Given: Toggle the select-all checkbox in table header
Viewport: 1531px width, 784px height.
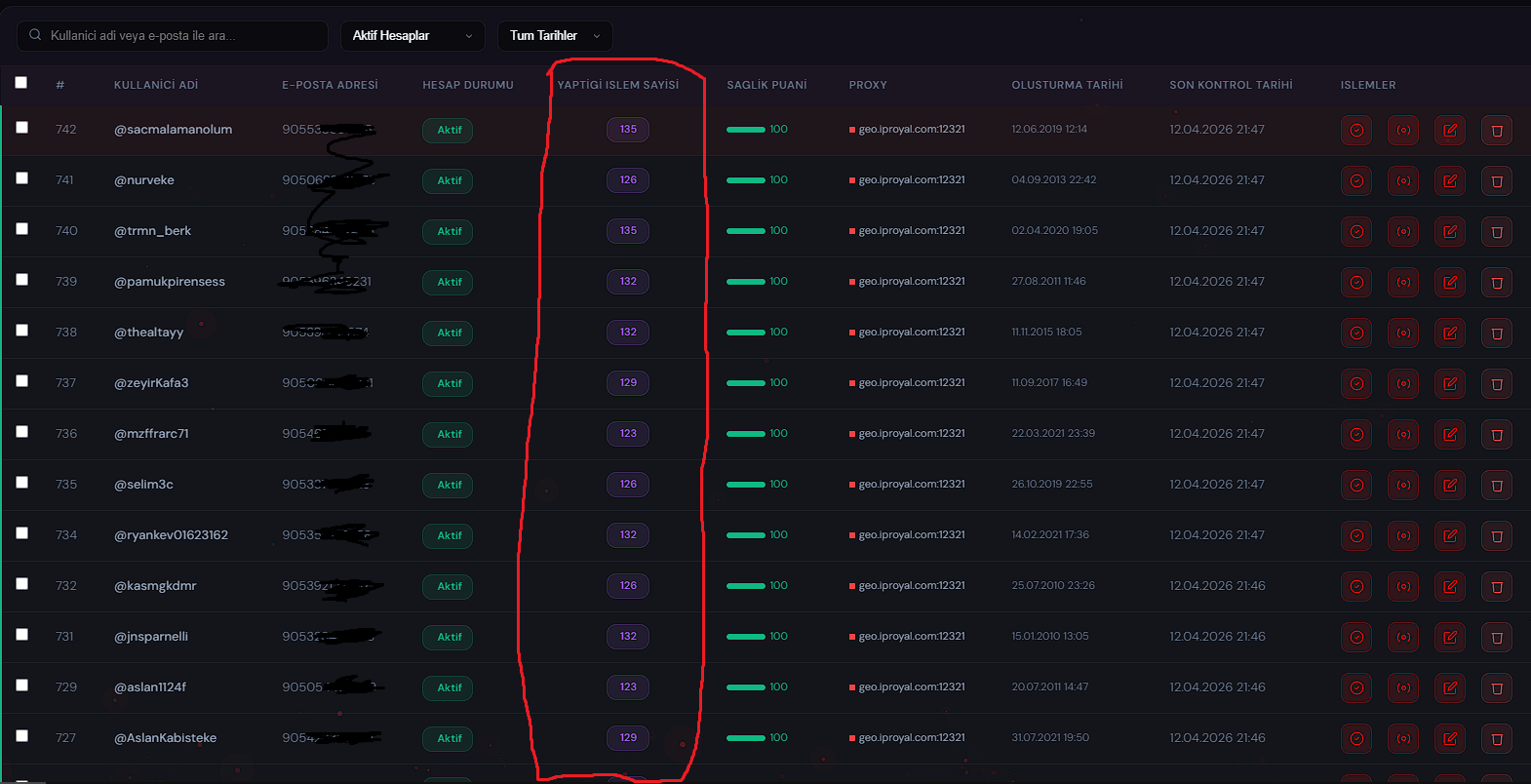Looking at the screenshot, I should click(20, 83).
